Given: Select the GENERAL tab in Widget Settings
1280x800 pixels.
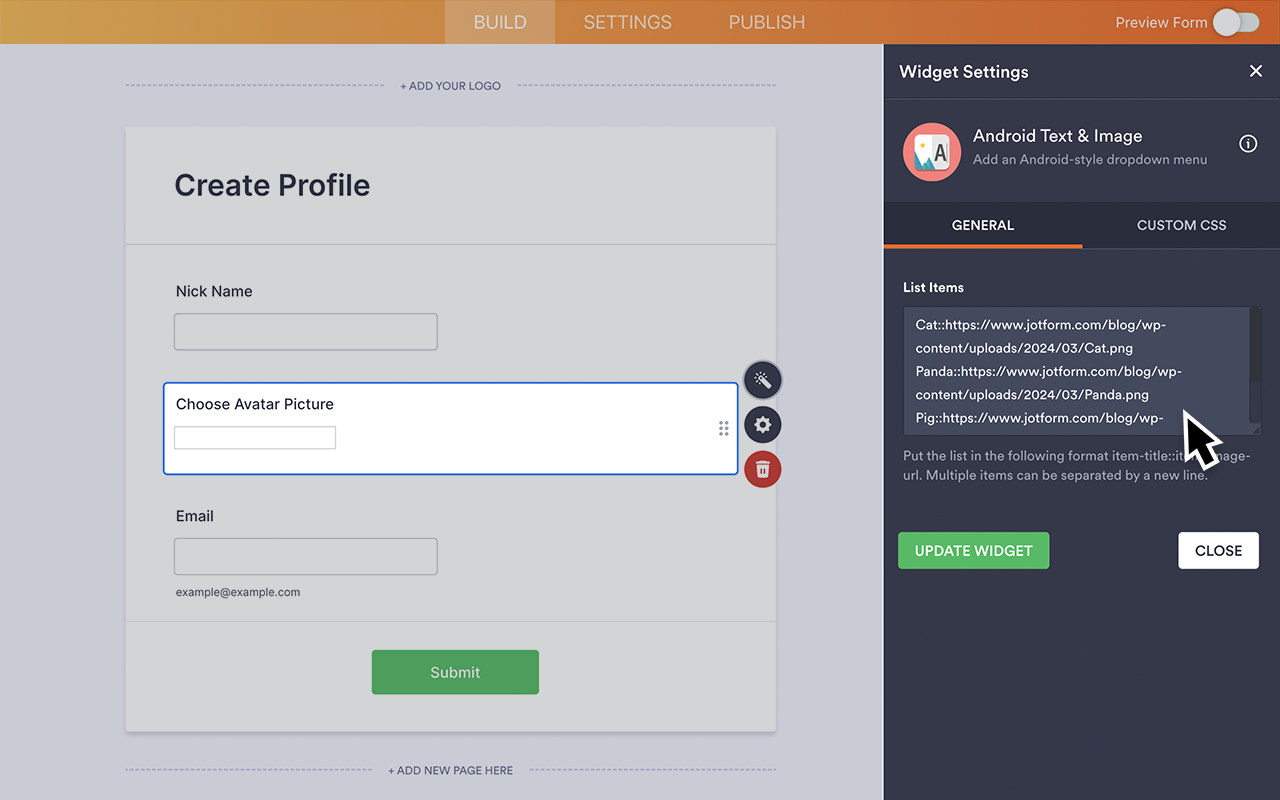Looking at the screenshot, I should pos(982,225).
